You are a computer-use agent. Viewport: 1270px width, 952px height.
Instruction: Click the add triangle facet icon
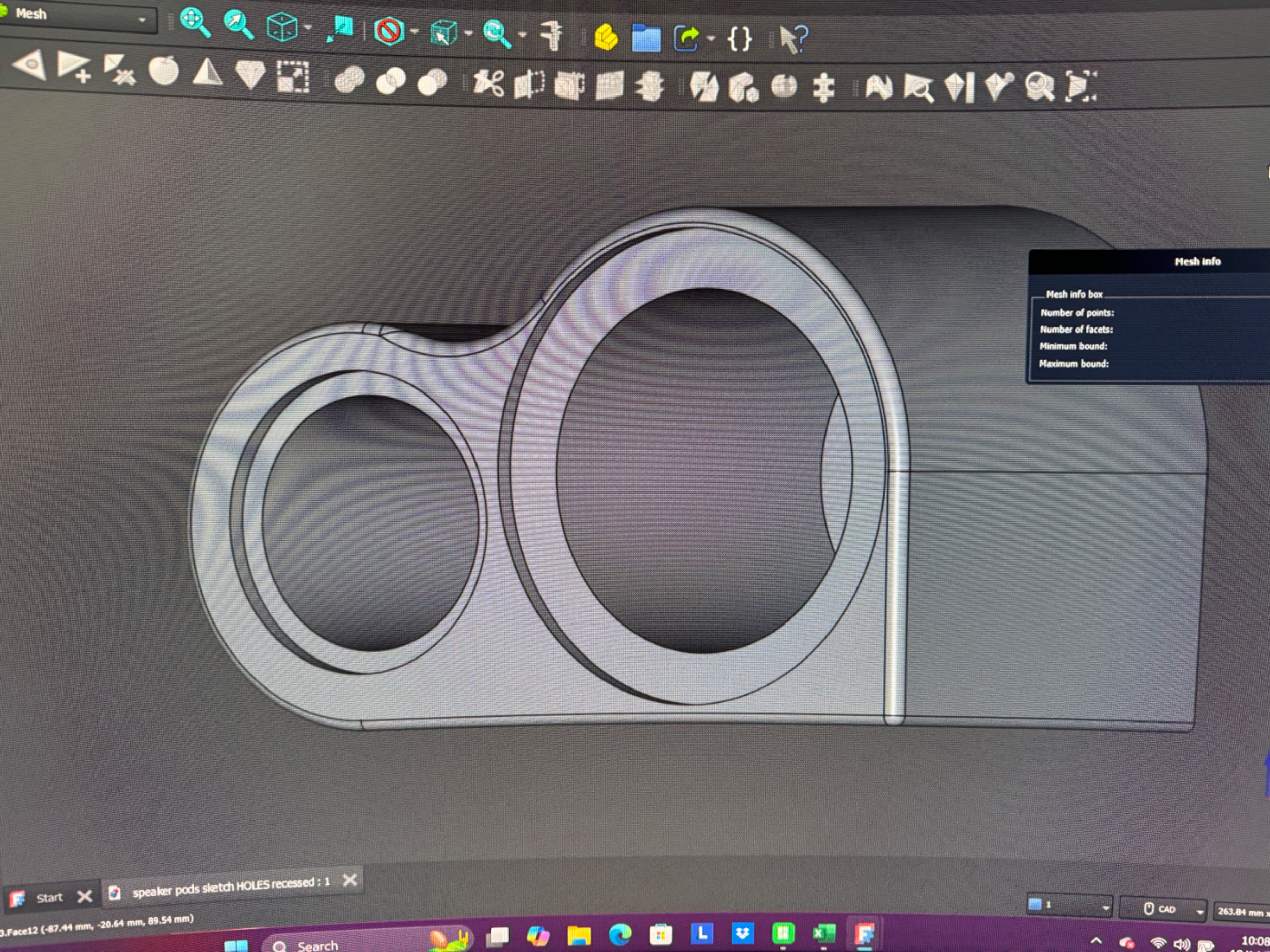[74, 67]
